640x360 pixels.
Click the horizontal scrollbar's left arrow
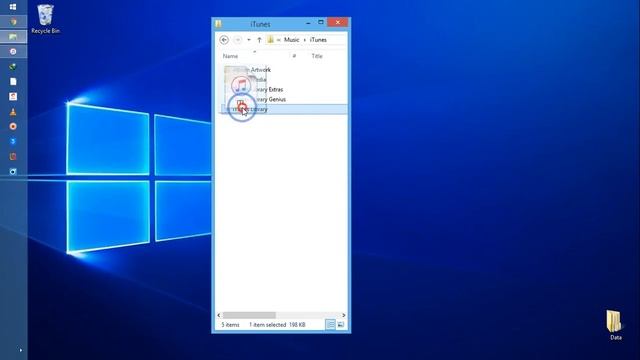219,315
